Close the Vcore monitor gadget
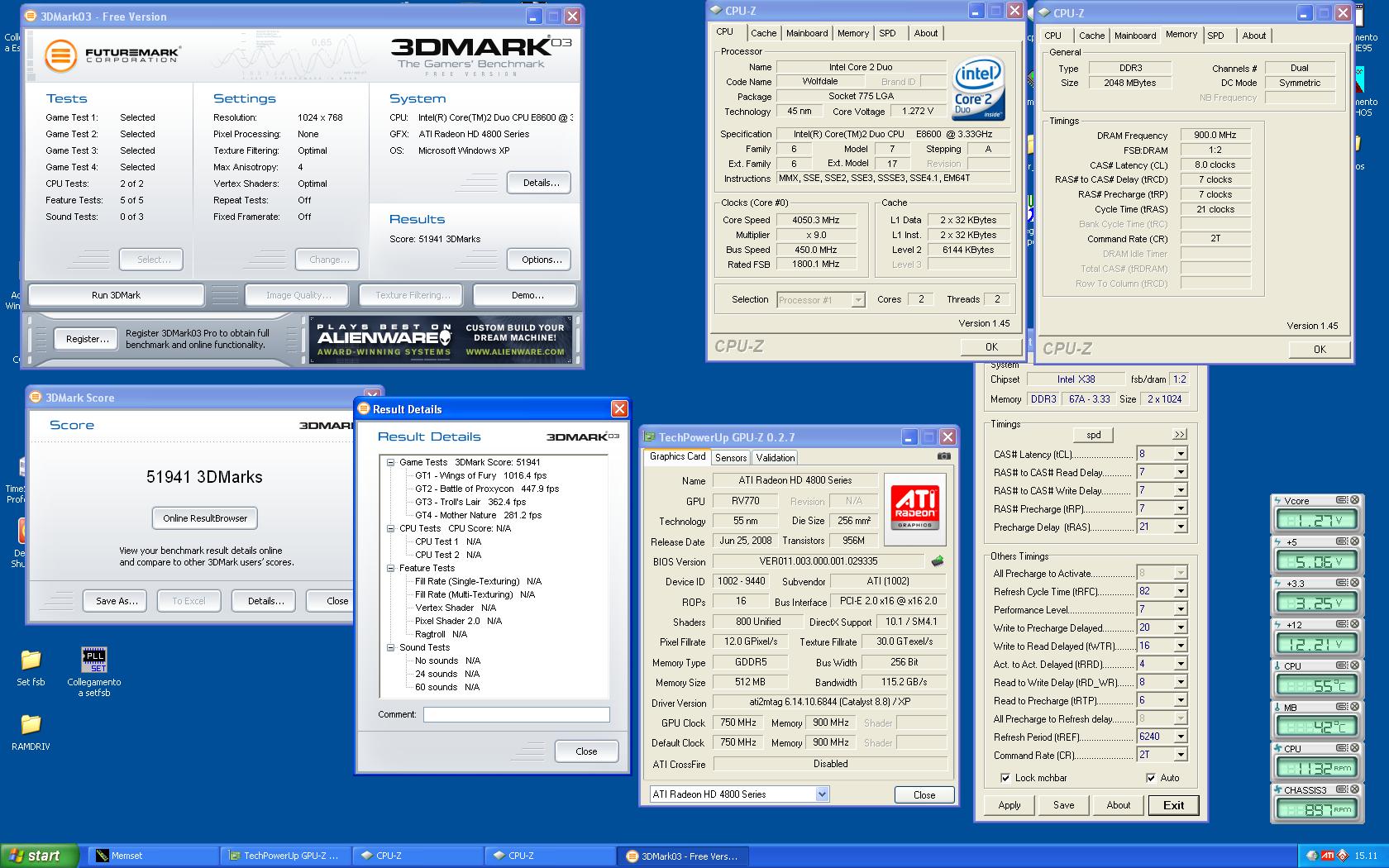1389x868 pixels. (x=1354, y=500)
